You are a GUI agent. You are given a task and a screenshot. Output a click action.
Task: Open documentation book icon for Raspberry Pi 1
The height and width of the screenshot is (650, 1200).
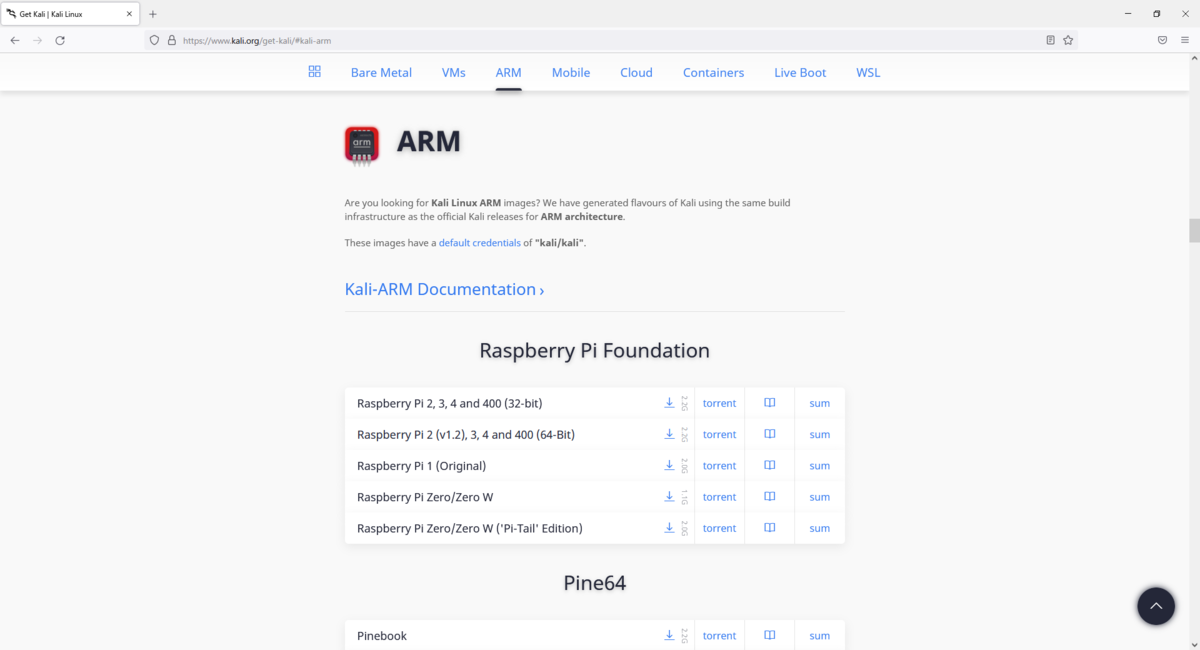pyautogui.click(x=770, y=465)
